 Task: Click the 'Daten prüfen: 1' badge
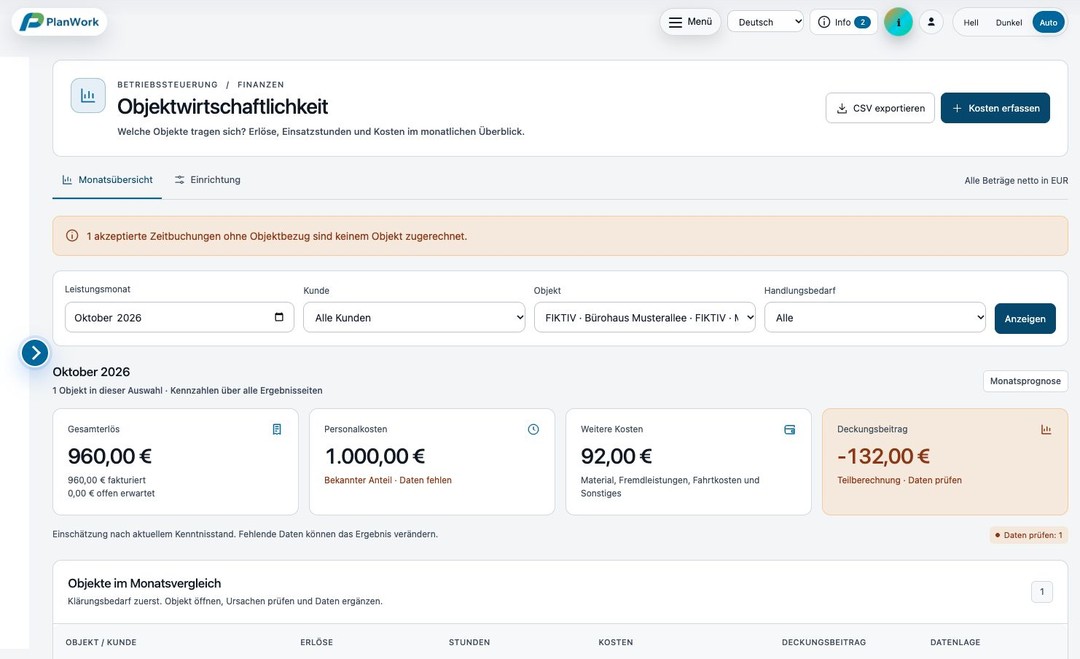(1029, 535)
